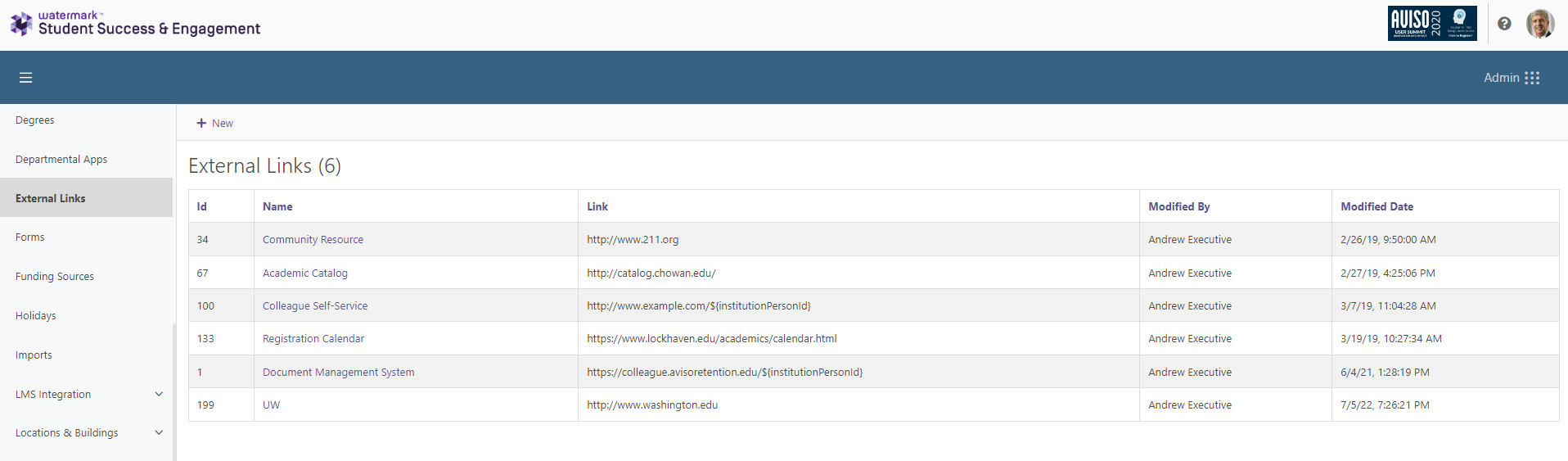Image resolution: width=1568 pixels, height=461 pixels.
Task: Sort by Id column header
Action: coord(202,206)
